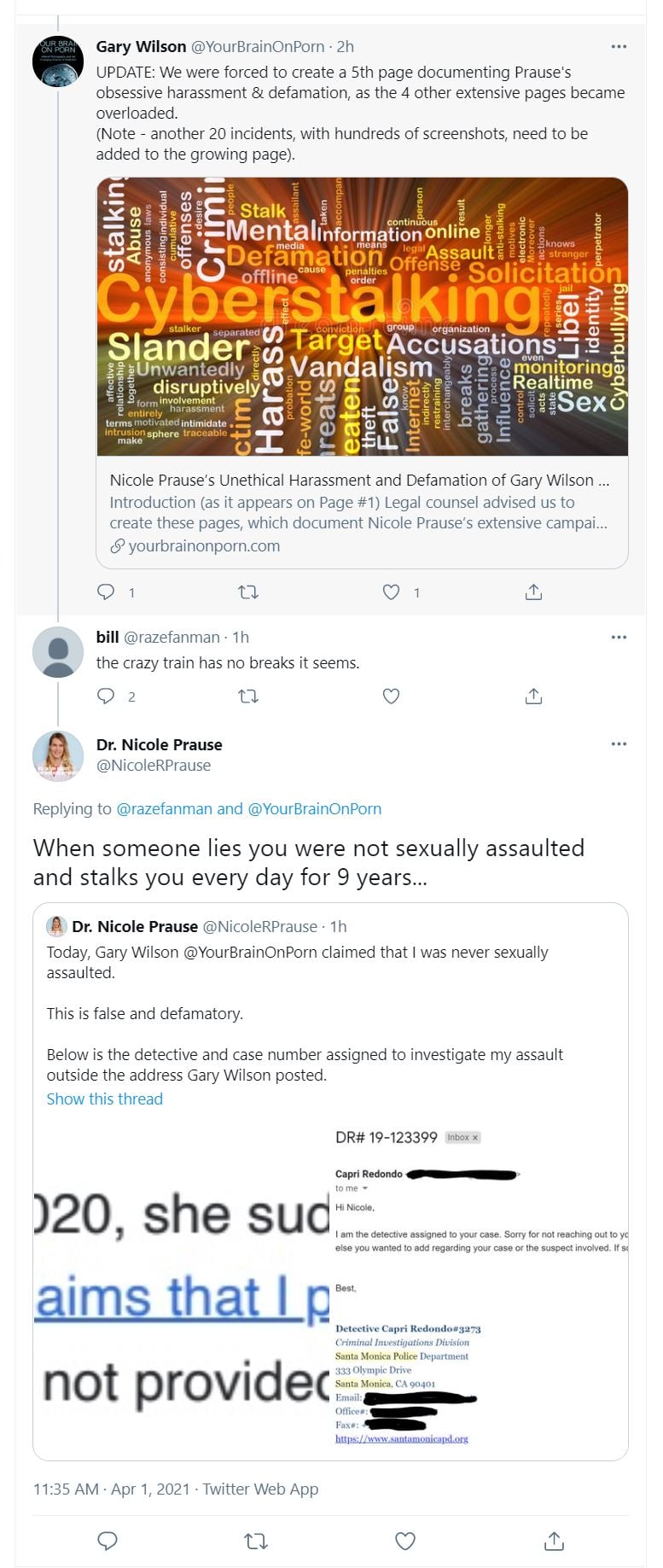
Task: Share bill's crazy train tweet
Action: 533,696
